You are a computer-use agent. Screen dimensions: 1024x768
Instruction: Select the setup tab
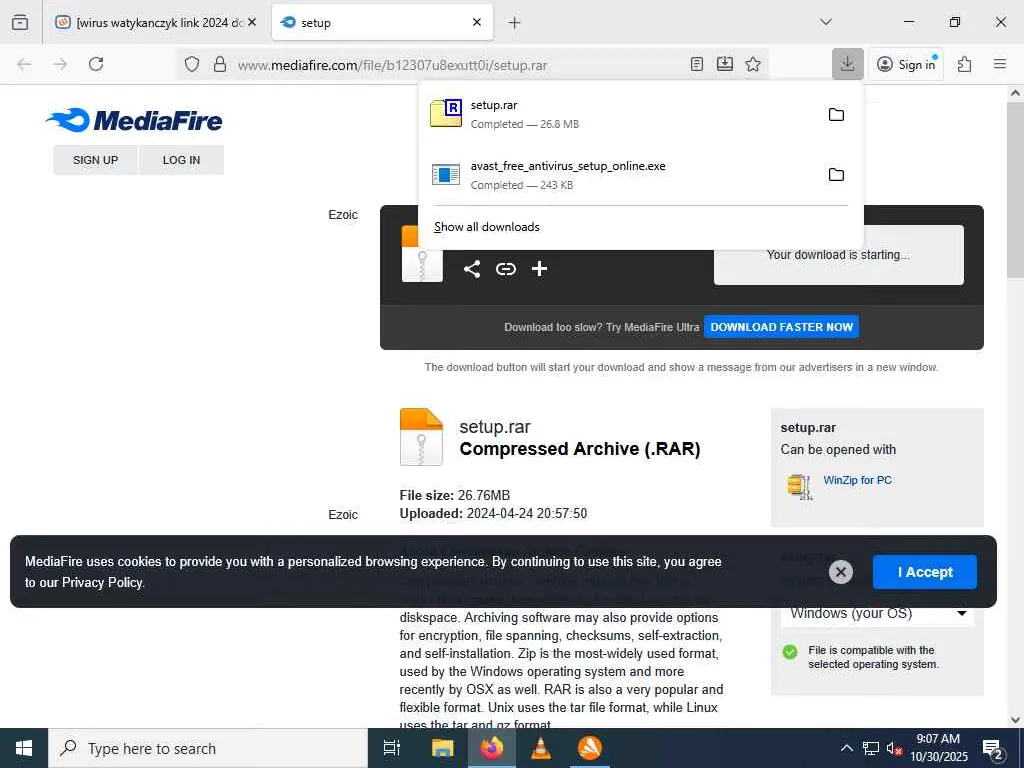pos(382,22)
